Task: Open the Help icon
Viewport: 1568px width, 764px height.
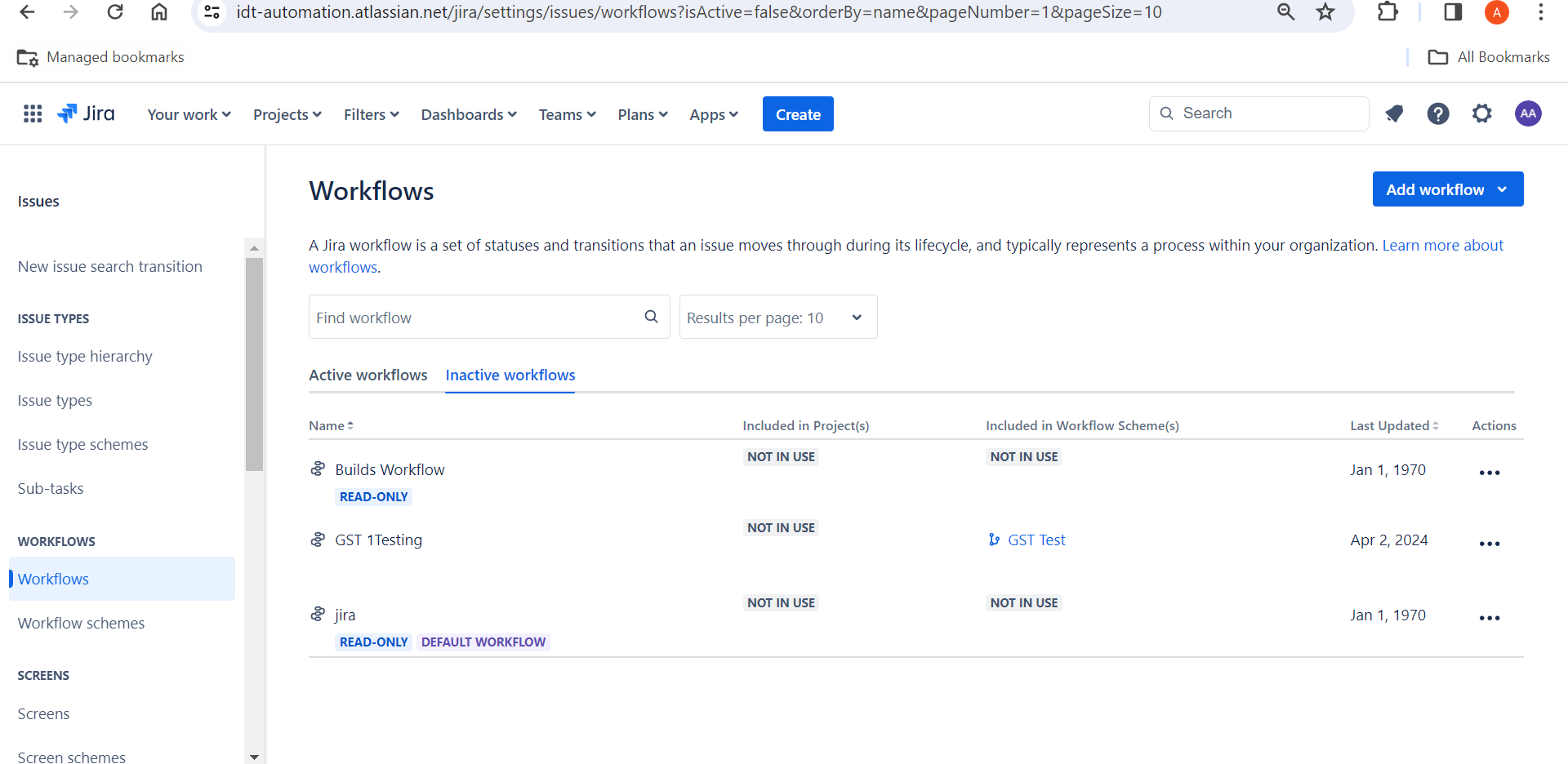Action: [1438, 113]
